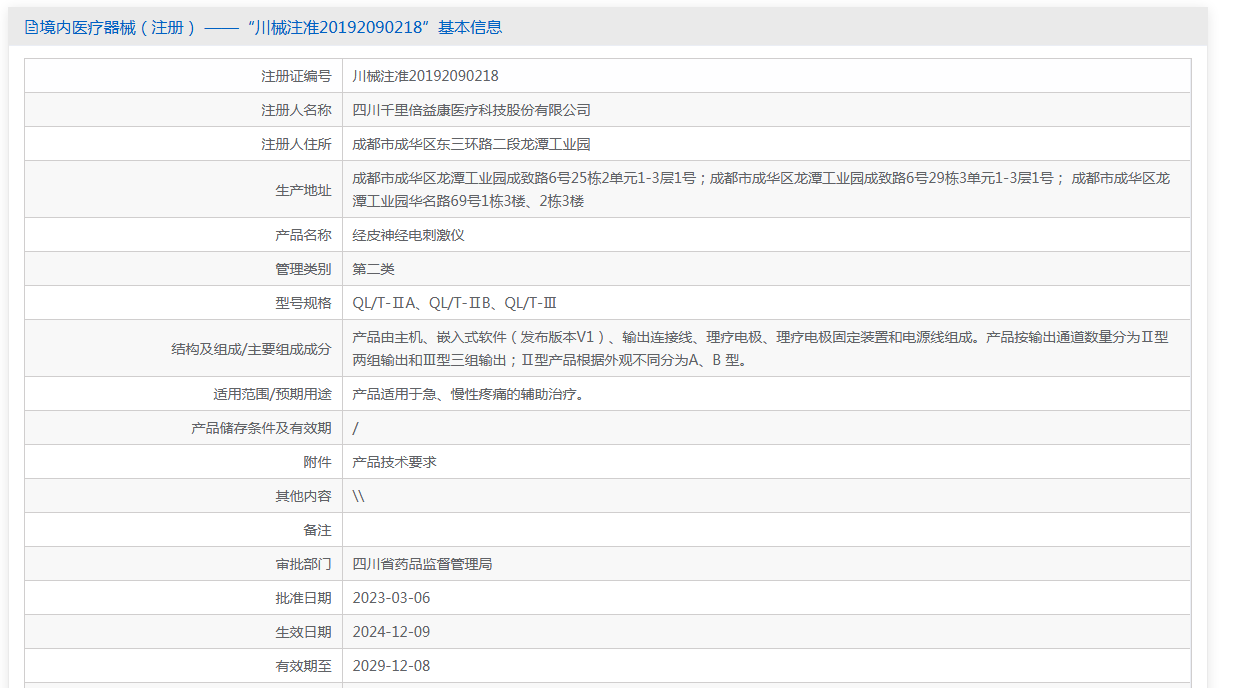
Task: Click the 产品储存条件及有效期 label
Action: pos(261,428)
